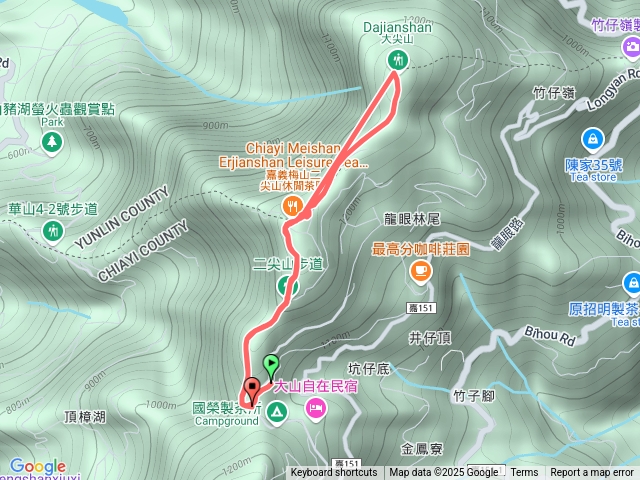Click the 最高分咖啡莊園 place name label
Screen dimensions: 640x480
click(x=420, y=249)
